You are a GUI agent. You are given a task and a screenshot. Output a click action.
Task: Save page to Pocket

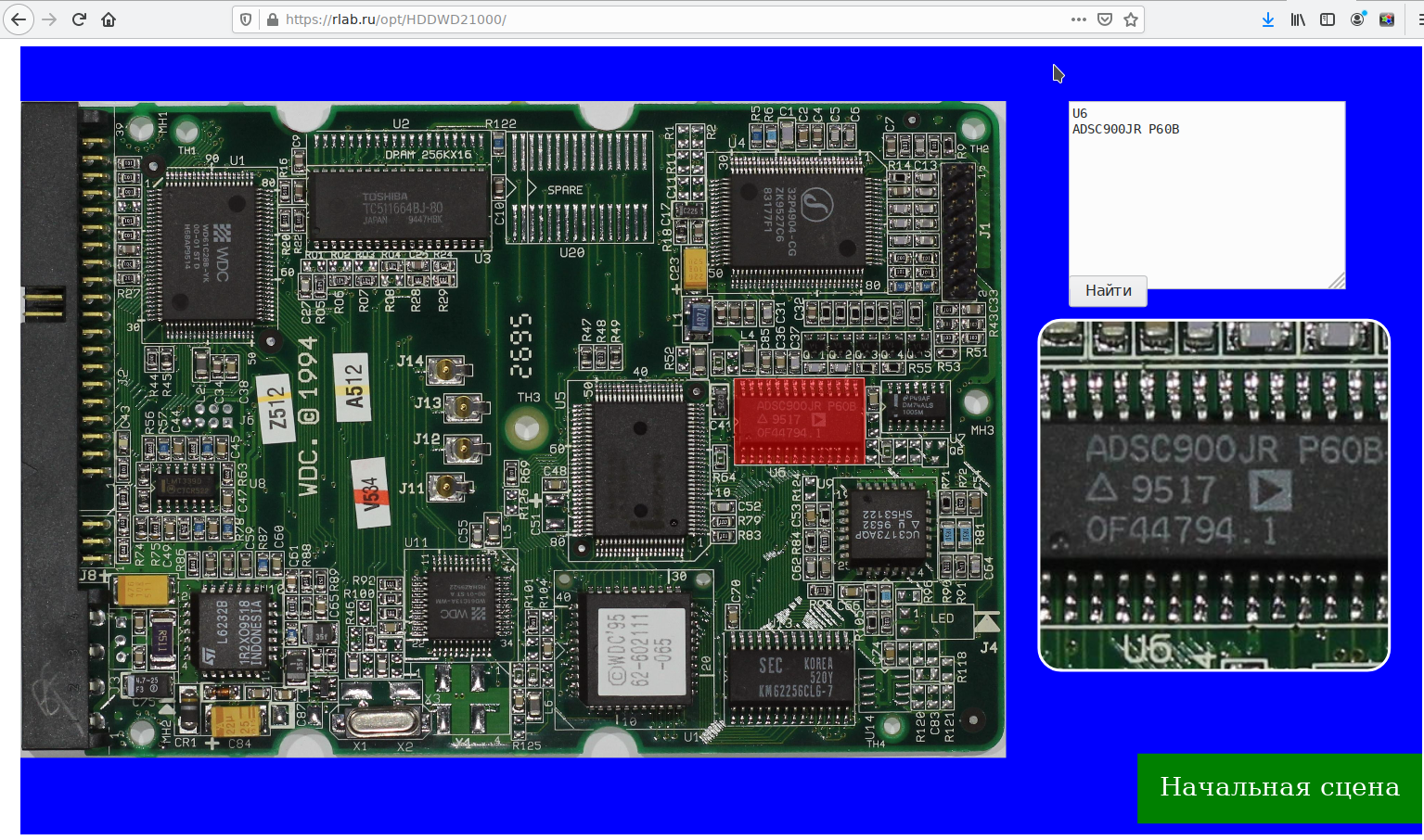(x=1104, y=19)
